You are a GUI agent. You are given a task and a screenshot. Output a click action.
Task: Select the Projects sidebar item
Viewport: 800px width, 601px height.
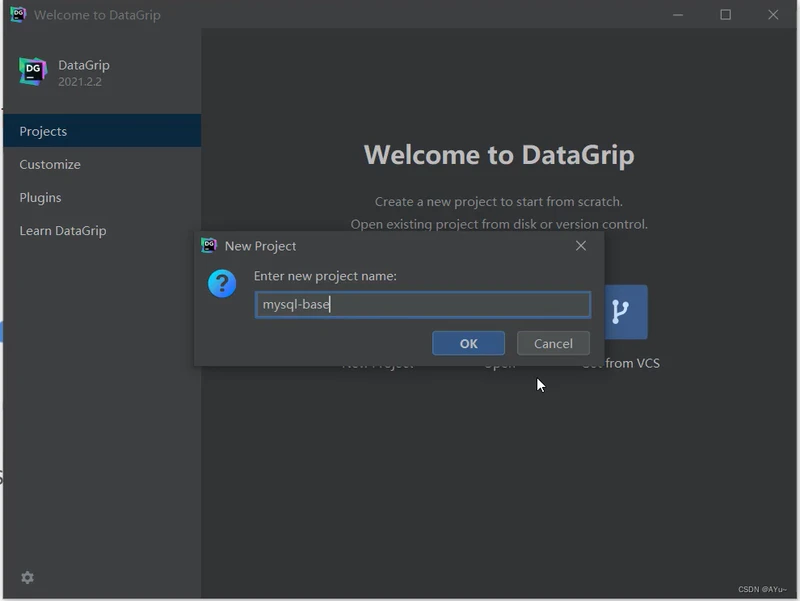coord(102,131)
